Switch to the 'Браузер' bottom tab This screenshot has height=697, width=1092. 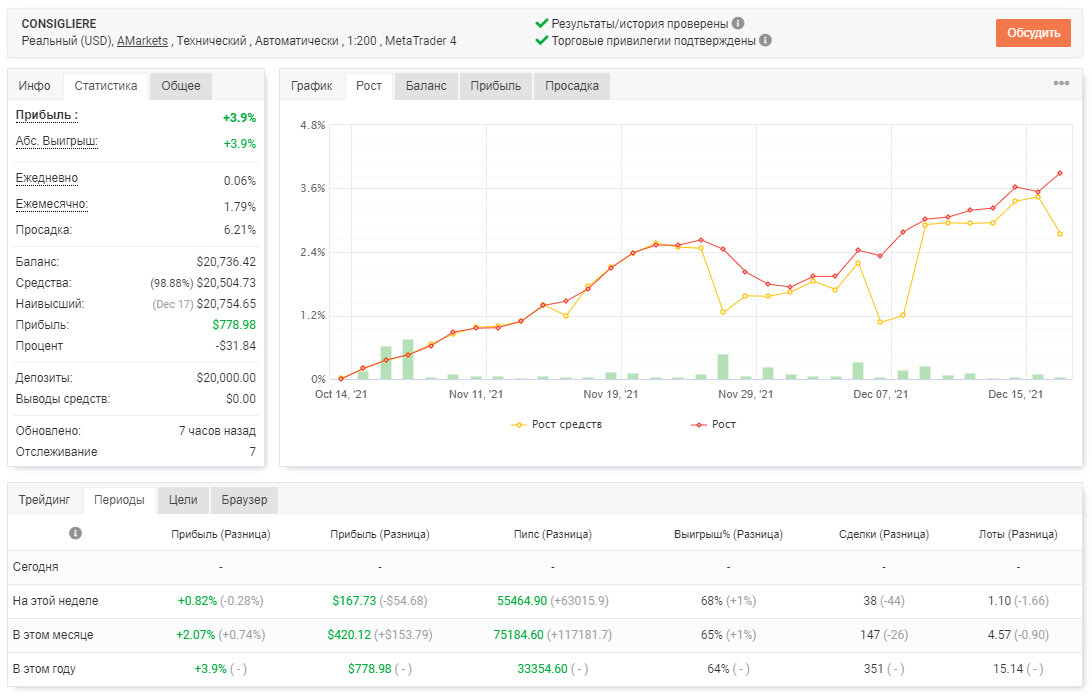click(x=244, y=500)
